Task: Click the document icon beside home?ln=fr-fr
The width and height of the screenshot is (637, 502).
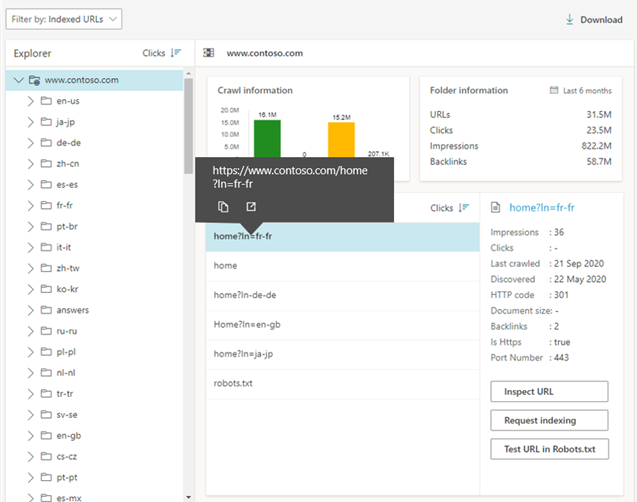Action: pyautogui.click(x=495, y=208)
